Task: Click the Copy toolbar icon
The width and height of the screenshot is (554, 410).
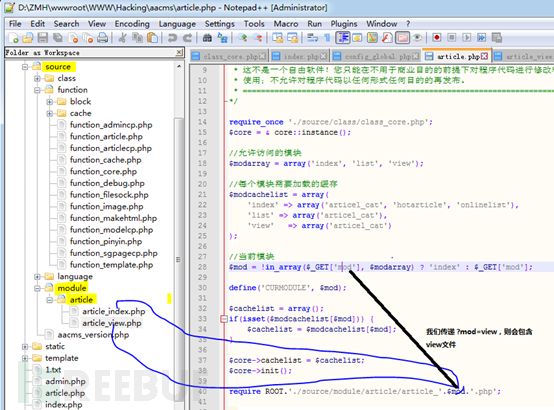Action: pos(137,37)
